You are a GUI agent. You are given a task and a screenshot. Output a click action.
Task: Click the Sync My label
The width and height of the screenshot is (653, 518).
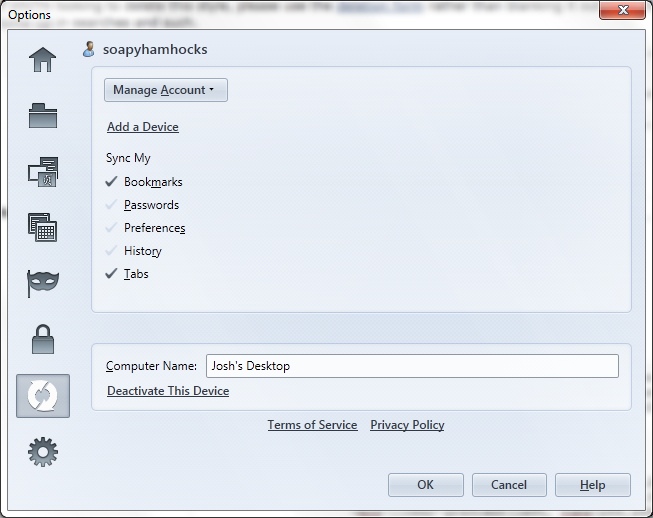click(x=128, y=158)
